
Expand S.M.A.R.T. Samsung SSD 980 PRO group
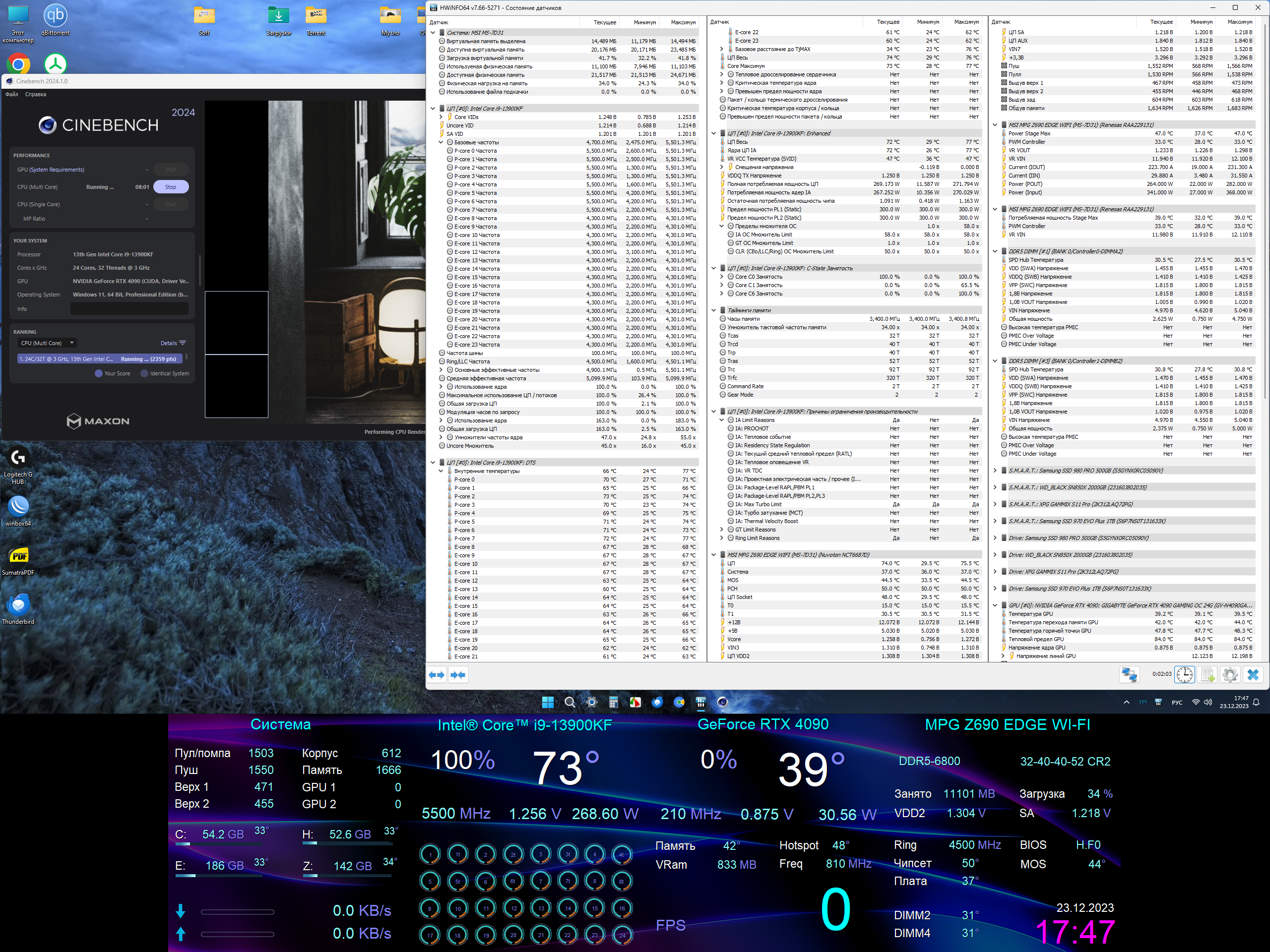995,471
